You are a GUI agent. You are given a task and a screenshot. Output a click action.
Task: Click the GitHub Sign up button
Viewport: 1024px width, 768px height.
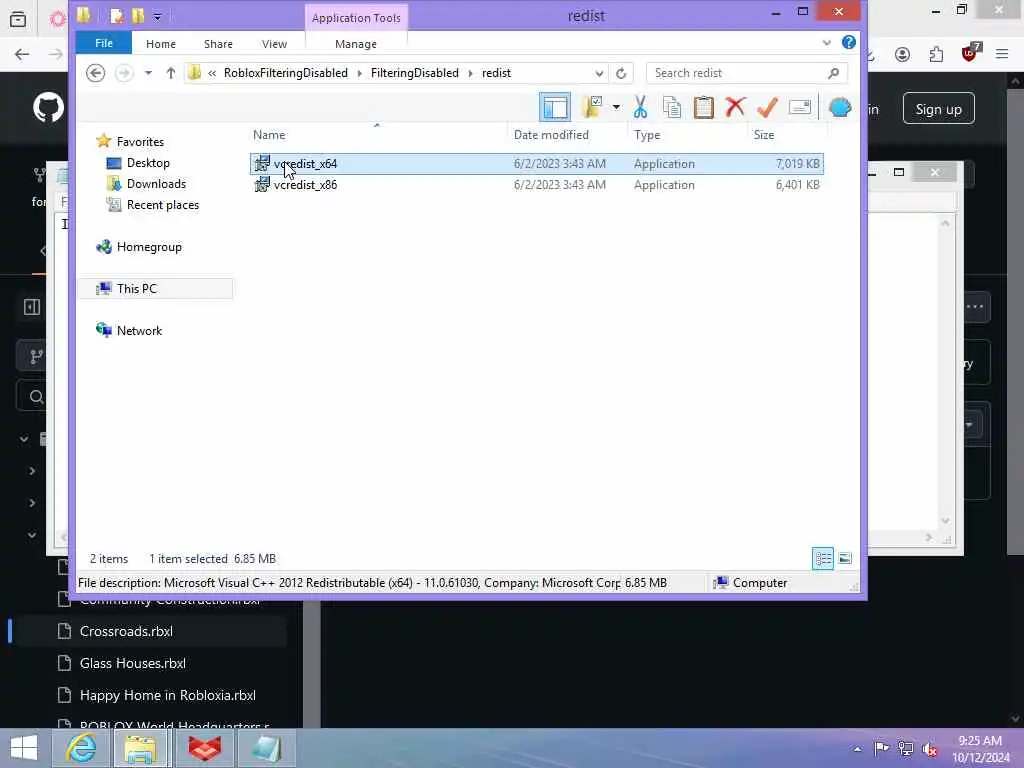coord(938,109)
